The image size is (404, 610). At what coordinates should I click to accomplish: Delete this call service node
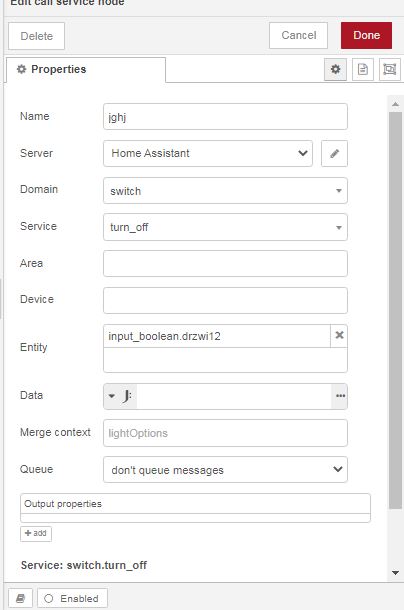(x=36, y=36)
